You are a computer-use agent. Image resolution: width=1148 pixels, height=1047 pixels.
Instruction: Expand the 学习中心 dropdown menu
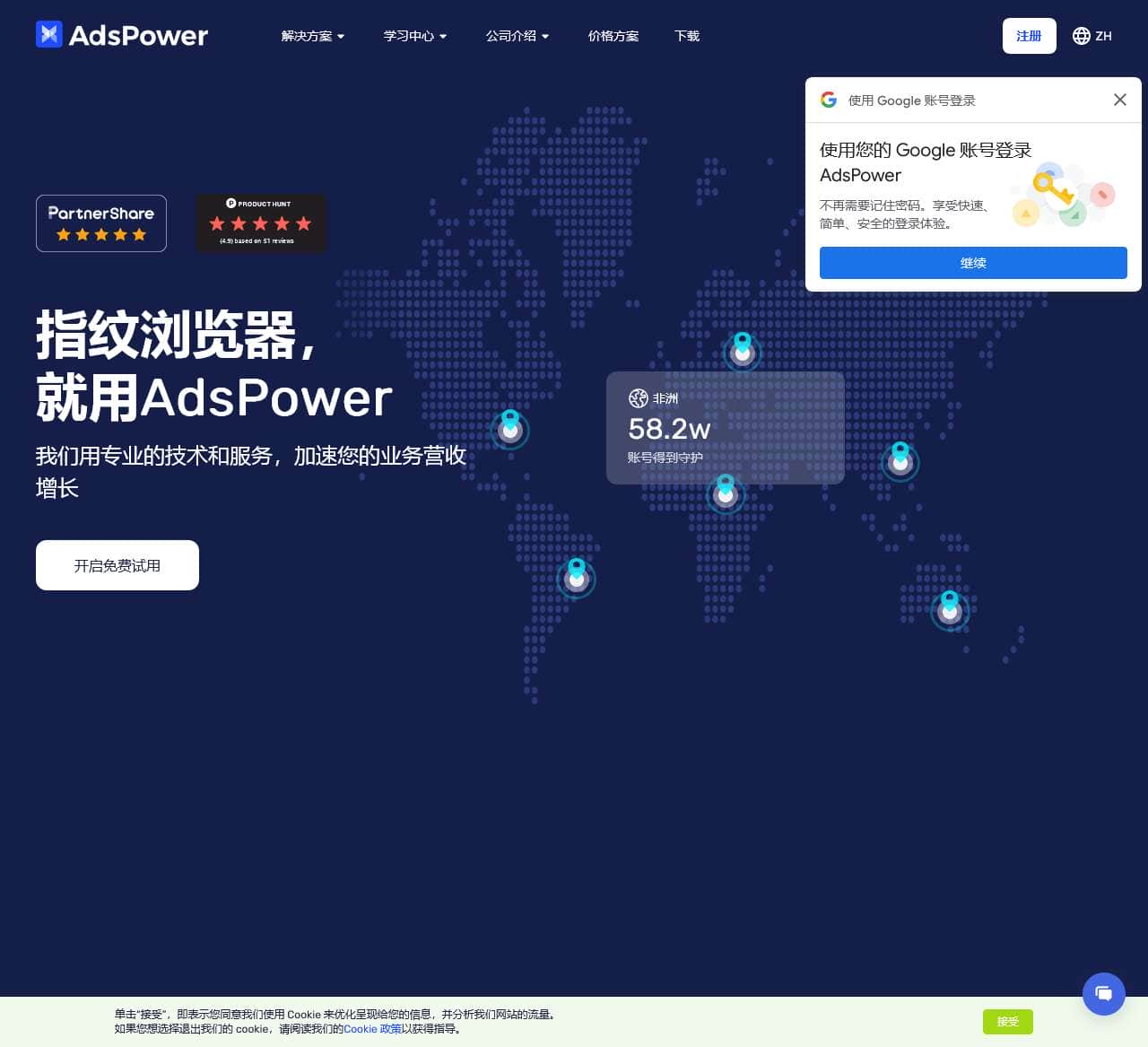[x=415, y=36]
